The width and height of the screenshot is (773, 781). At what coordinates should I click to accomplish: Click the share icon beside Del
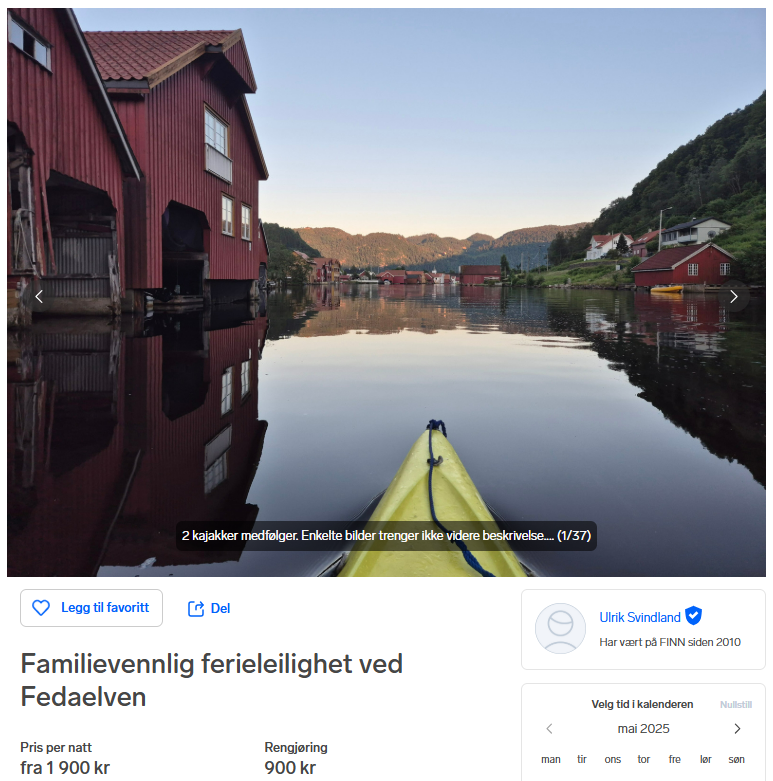(196, 609)
